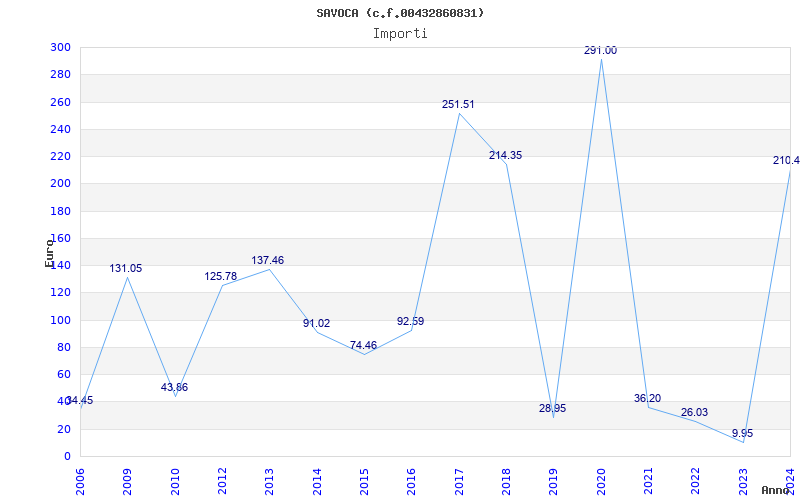Select the 2020 x-axis year
The image size is (800, 500).
pos(601,482)
